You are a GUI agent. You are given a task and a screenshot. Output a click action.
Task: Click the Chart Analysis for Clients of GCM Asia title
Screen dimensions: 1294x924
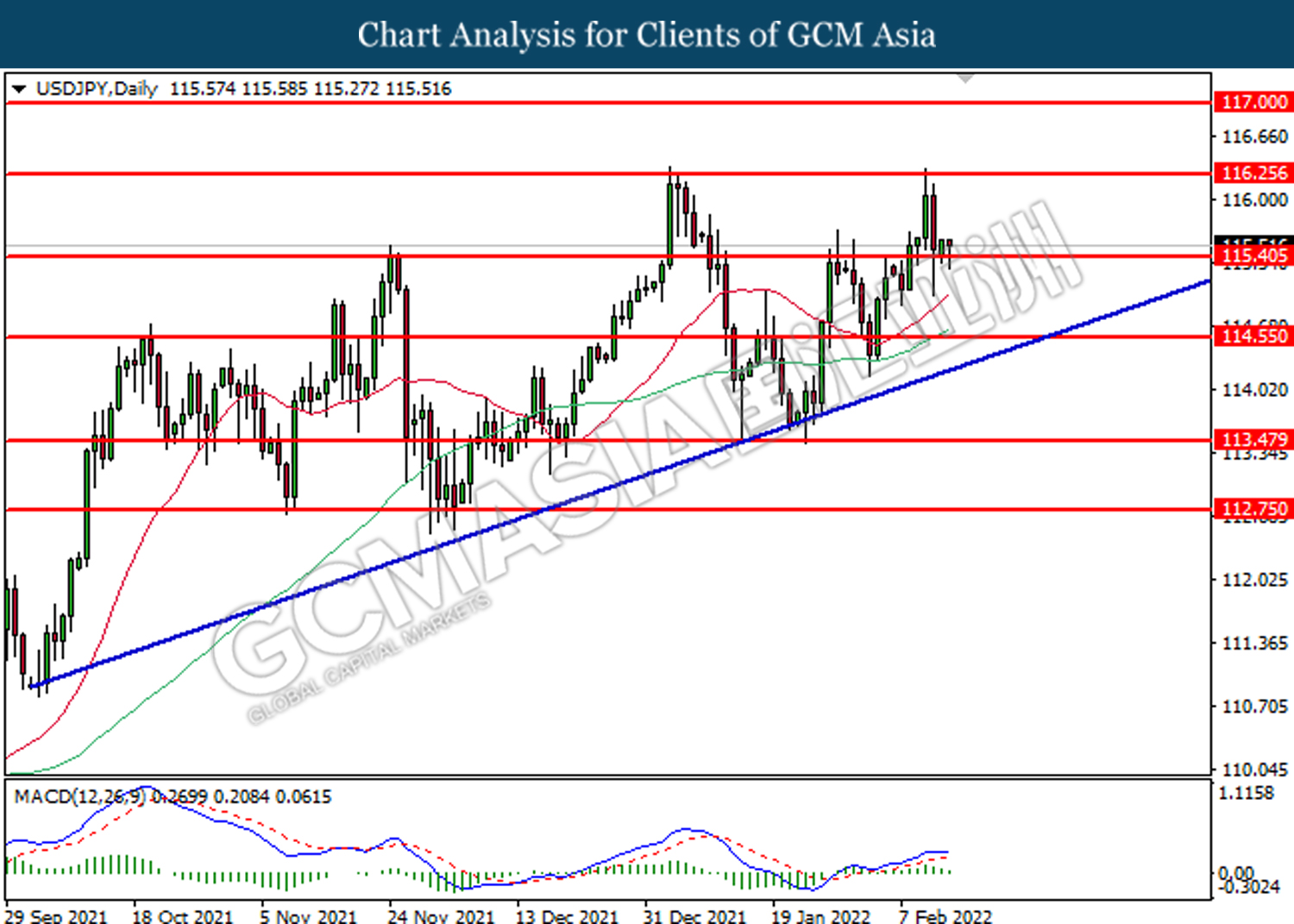pyautogui.click(x=647, y=35)
